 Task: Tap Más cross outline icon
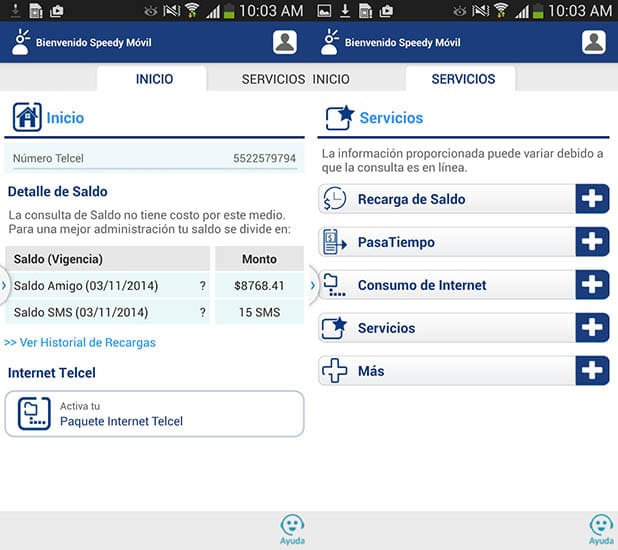[x=335, y=371]
